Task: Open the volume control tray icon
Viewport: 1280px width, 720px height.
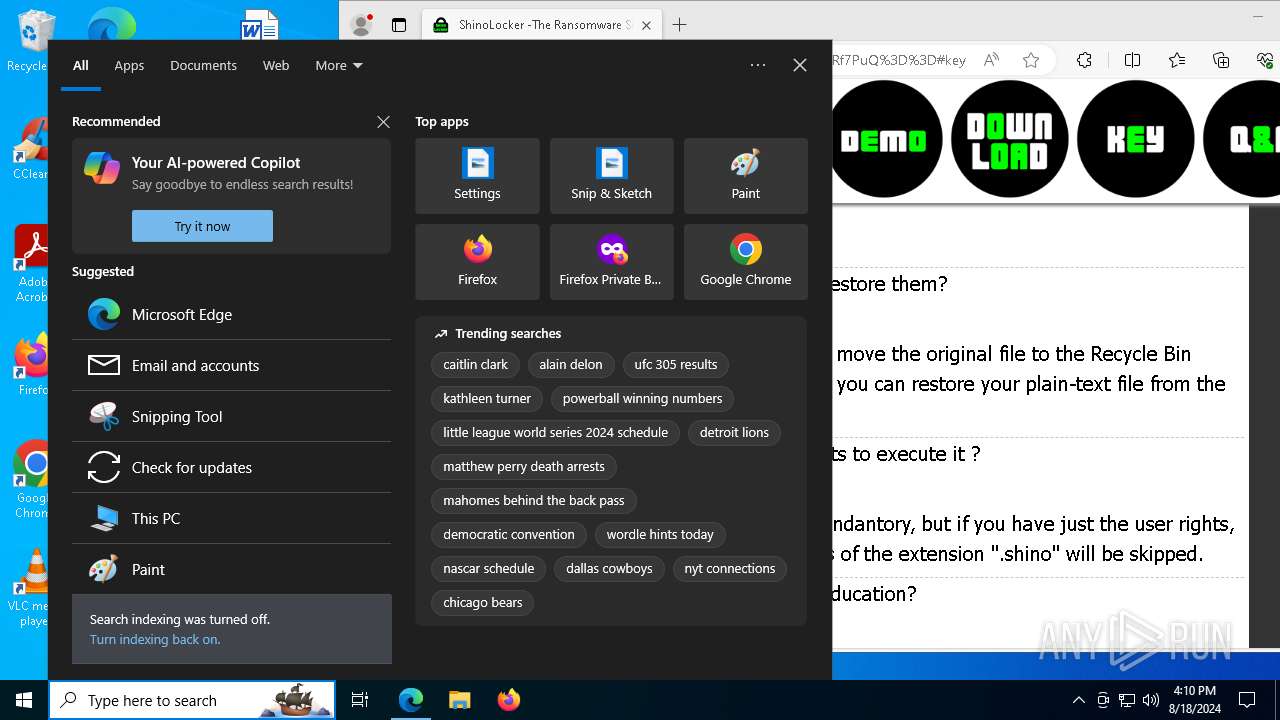Action: click(1151, 700)
